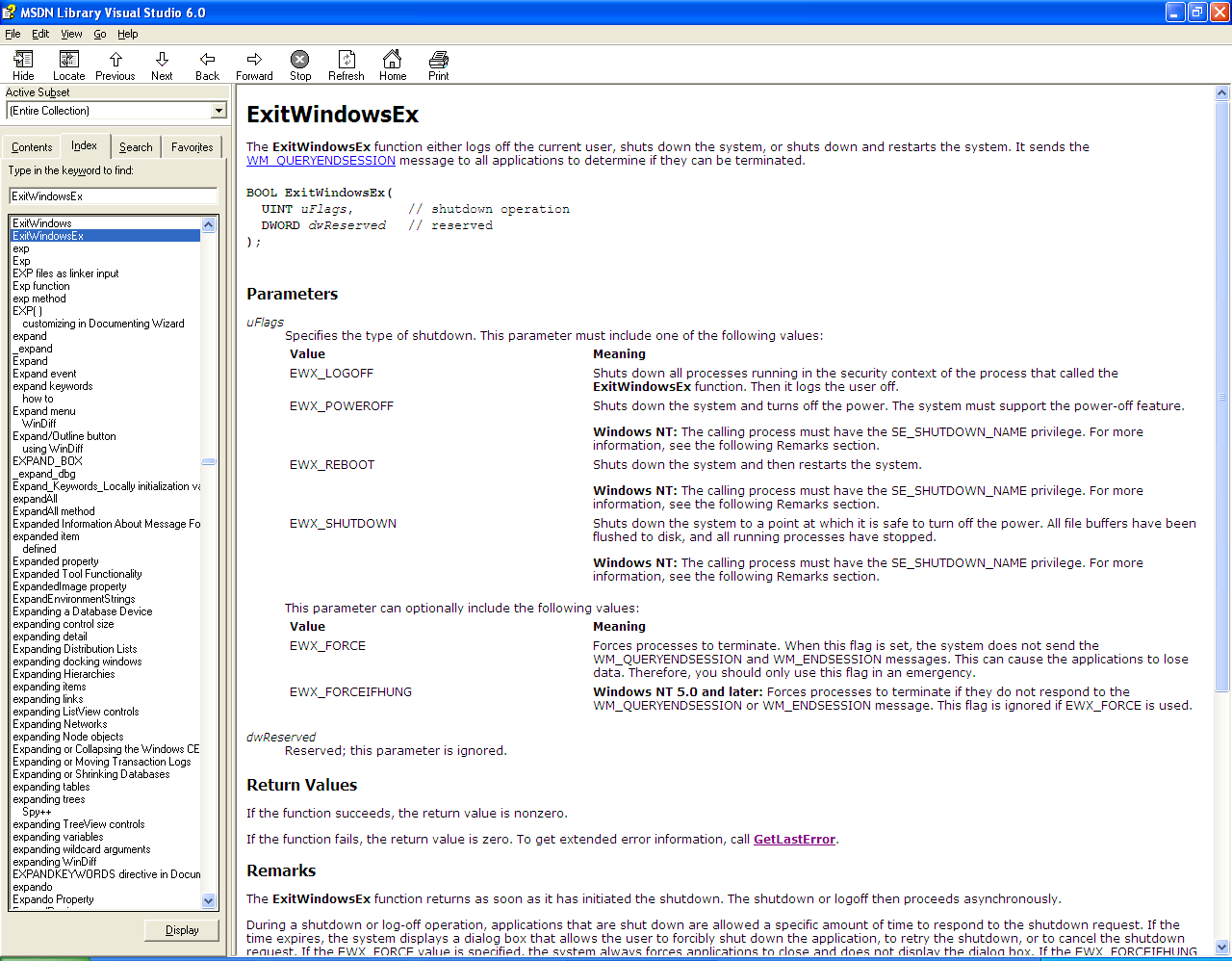Screen dimensions: 1232x961
Task: Click the Forward toolbar icon
Action: coord(254,60)
